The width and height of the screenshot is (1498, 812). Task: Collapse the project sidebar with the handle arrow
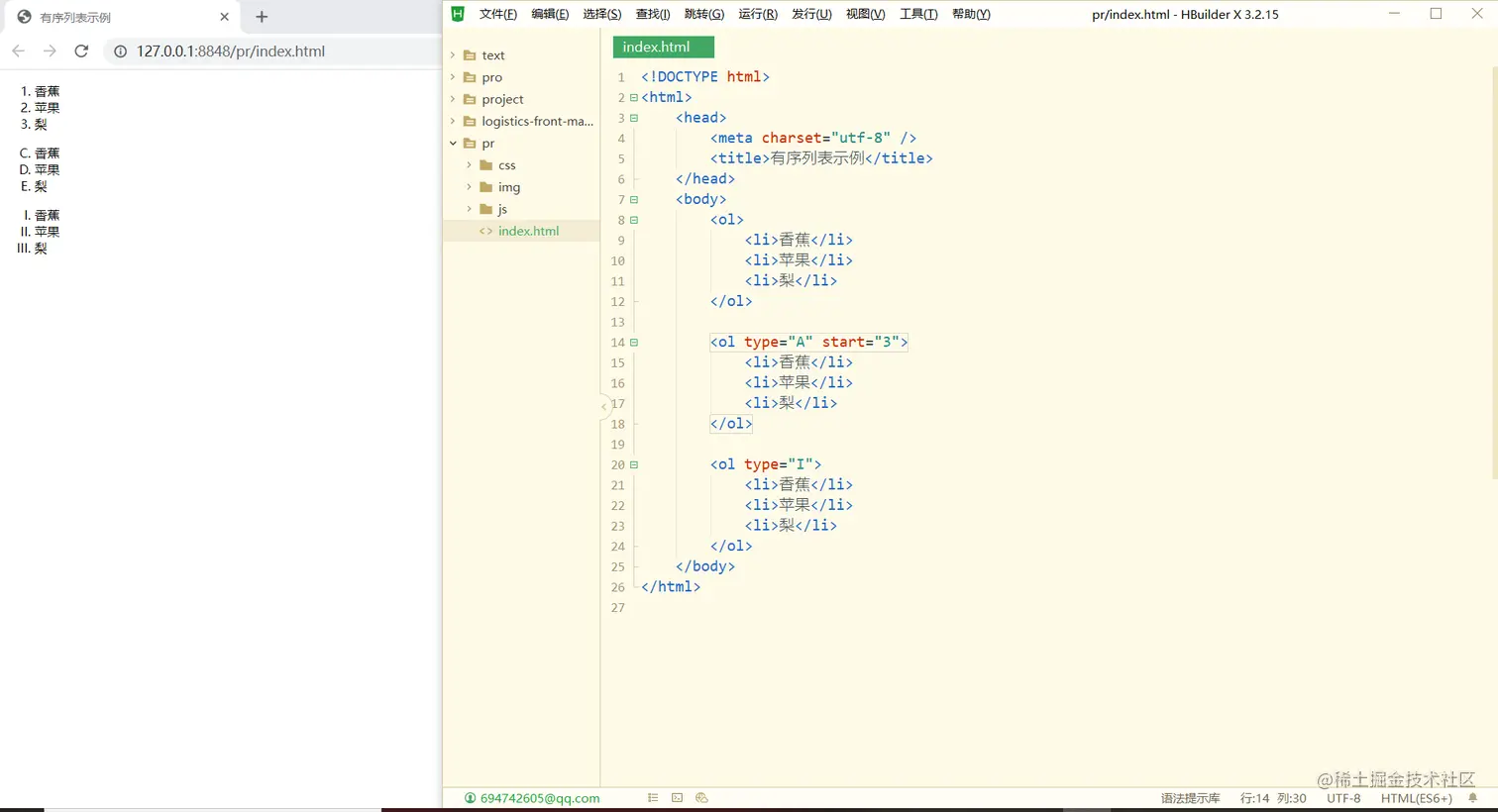coord(603,406)
